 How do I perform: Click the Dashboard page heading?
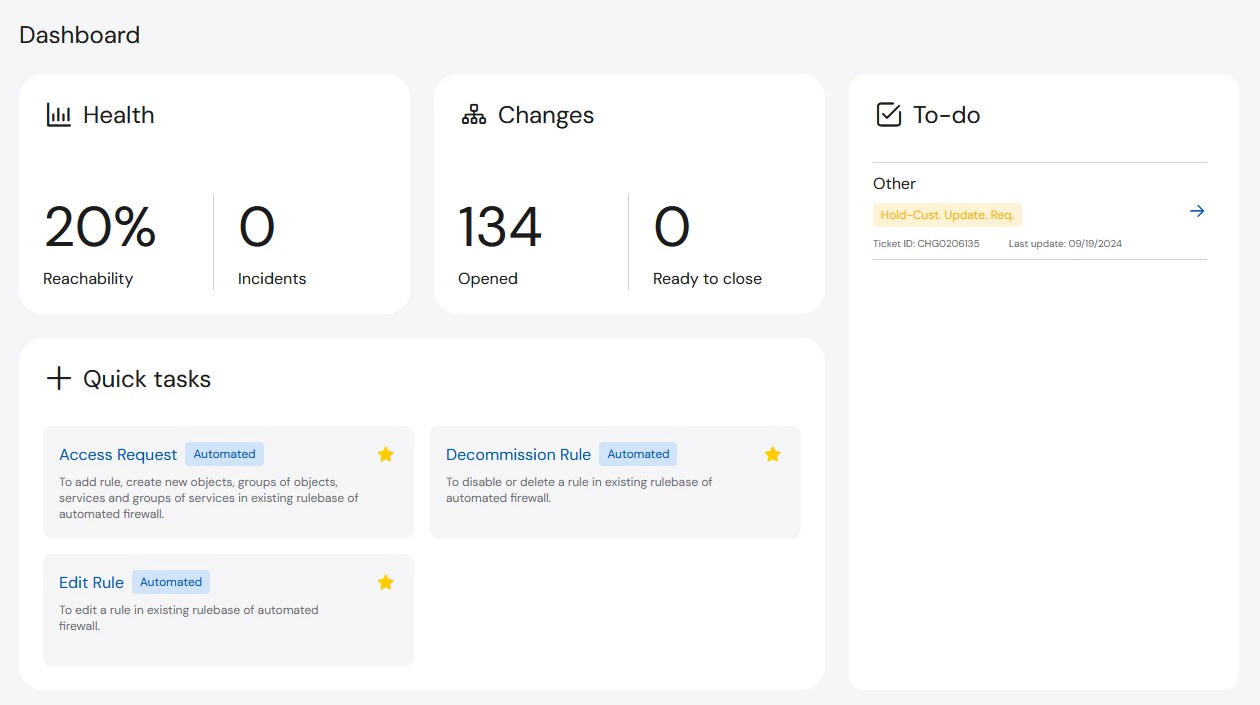pos(79,35)
